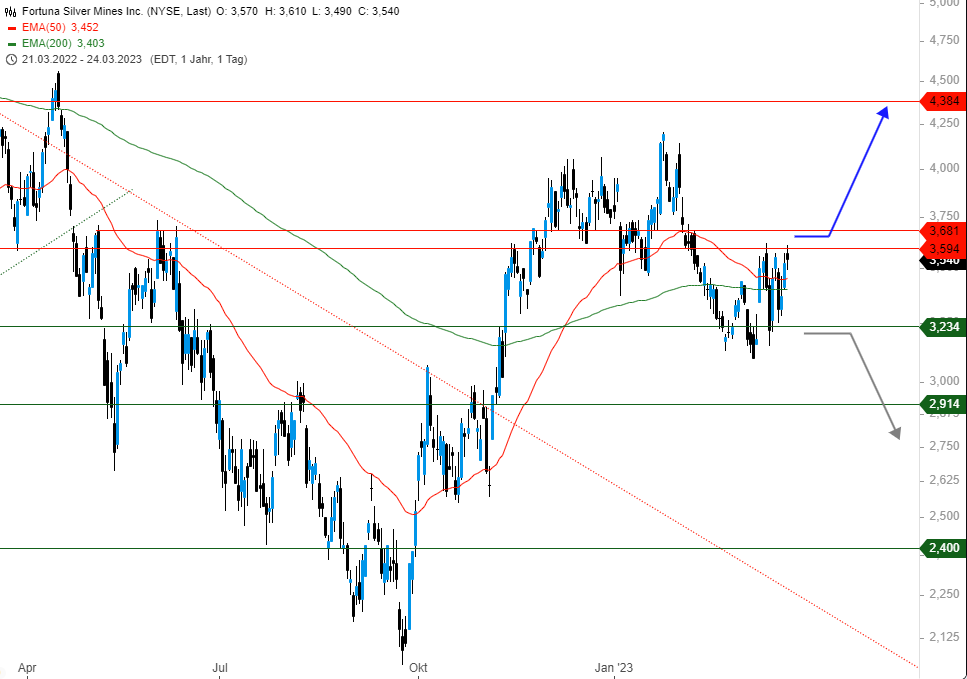Select the green 3,234 support price tag
Viewport: 967px width, 679px height.
(943, 327)
